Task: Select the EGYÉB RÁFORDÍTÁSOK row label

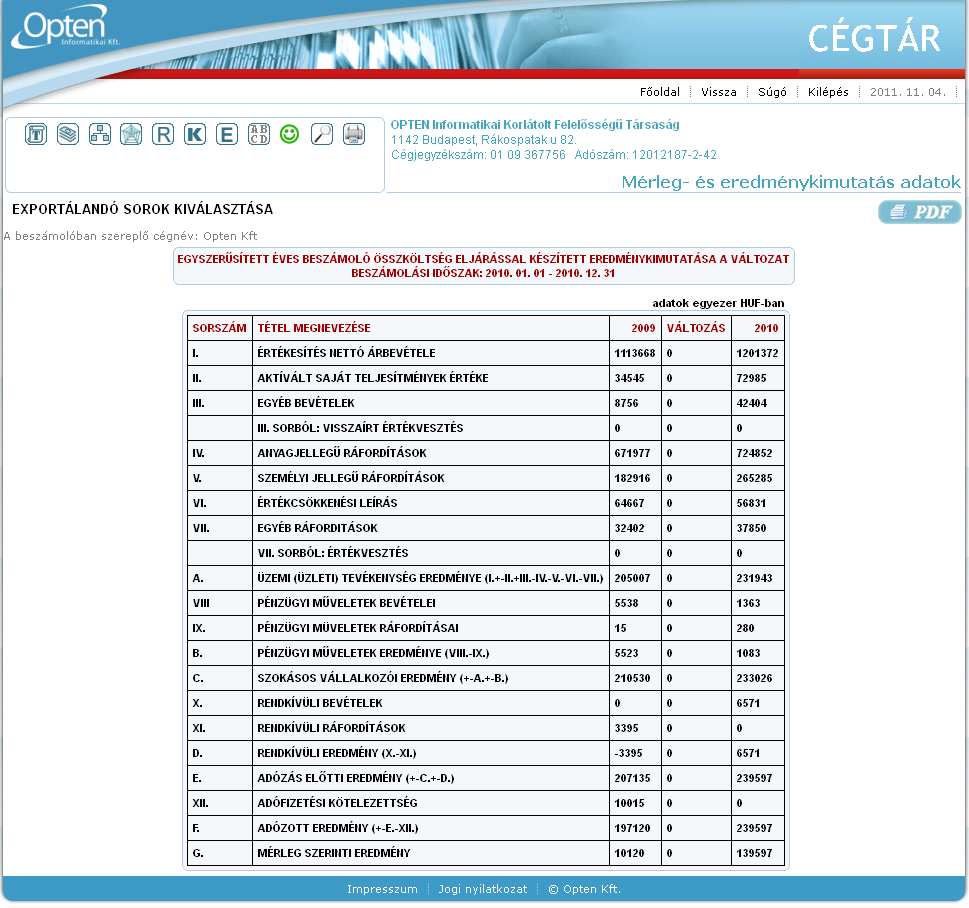Action: [318, 528]
